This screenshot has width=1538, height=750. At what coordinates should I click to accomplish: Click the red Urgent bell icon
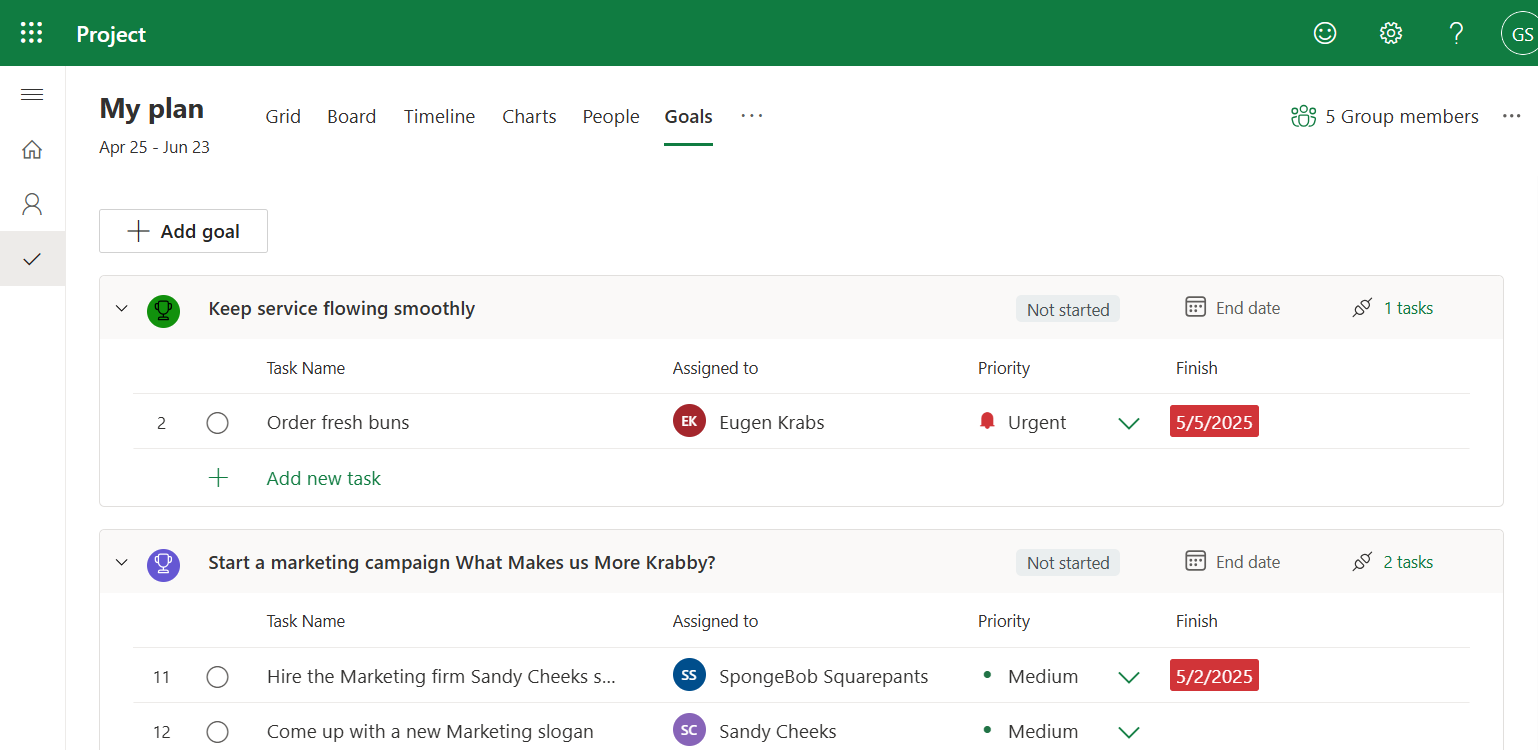coord(987,422)
